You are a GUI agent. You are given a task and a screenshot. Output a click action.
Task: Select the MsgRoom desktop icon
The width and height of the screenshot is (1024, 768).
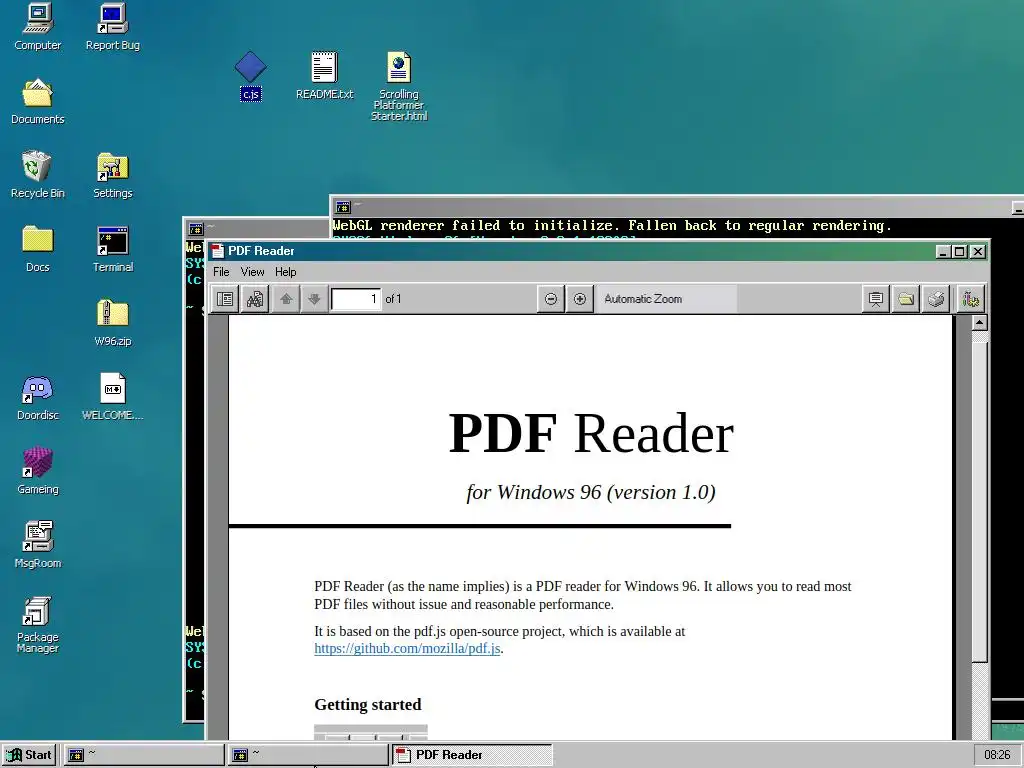click(37, 545)
